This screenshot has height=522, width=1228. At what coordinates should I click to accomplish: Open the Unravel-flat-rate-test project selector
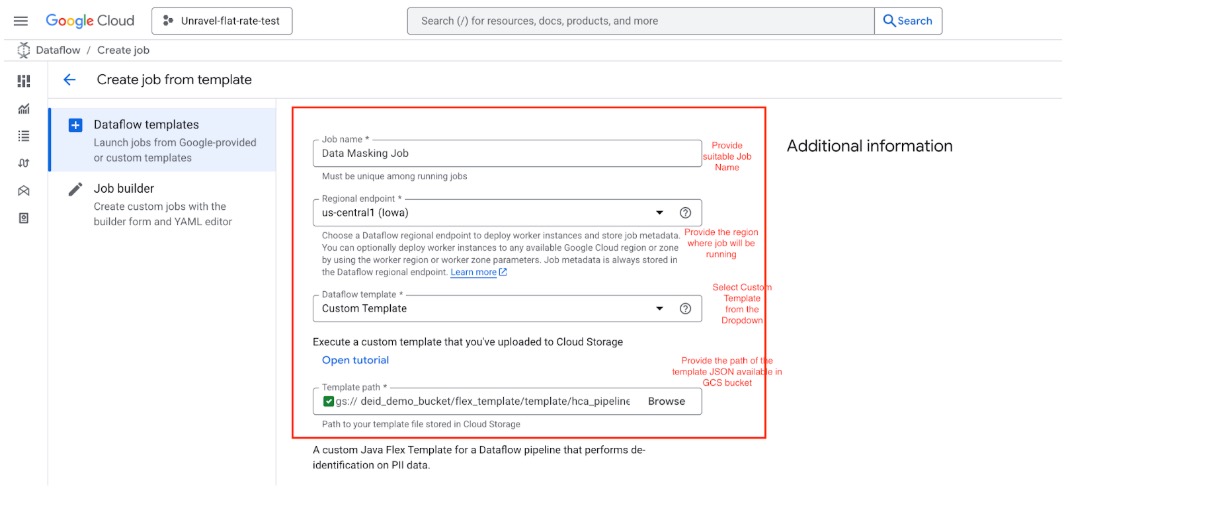click(x=222, y=21)
